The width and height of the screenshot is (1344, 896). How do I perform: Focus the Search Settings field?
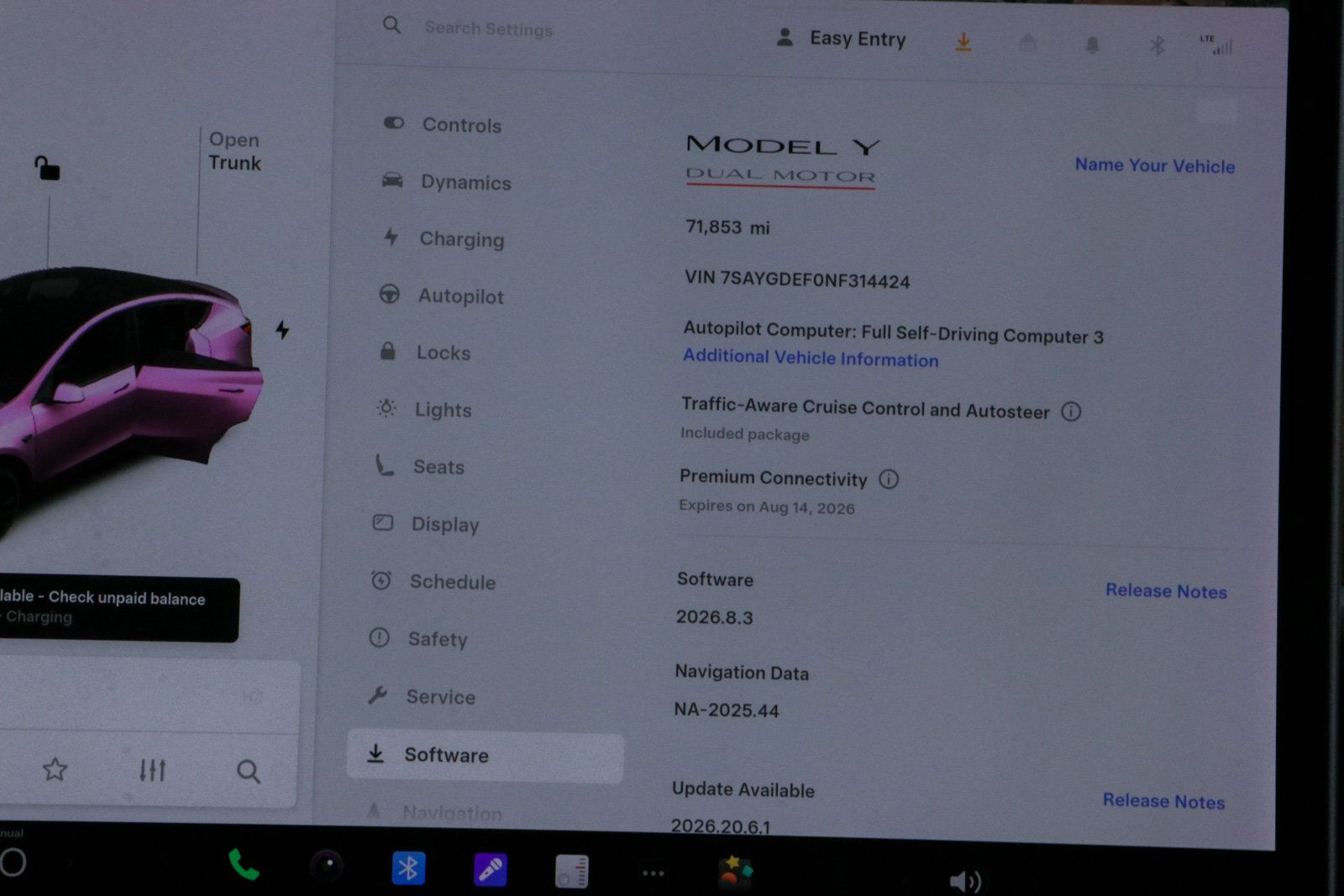[489, 29]
